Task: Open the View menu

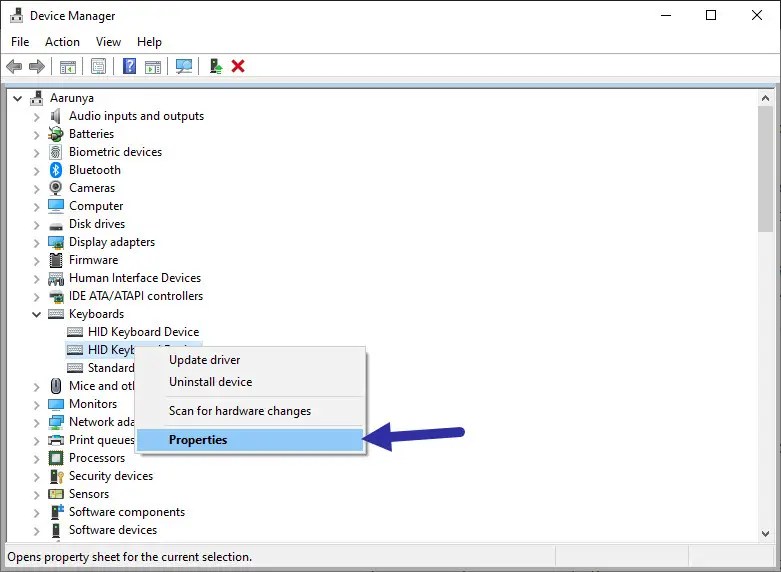Action: pyautogui.click(x=108, y=42)
